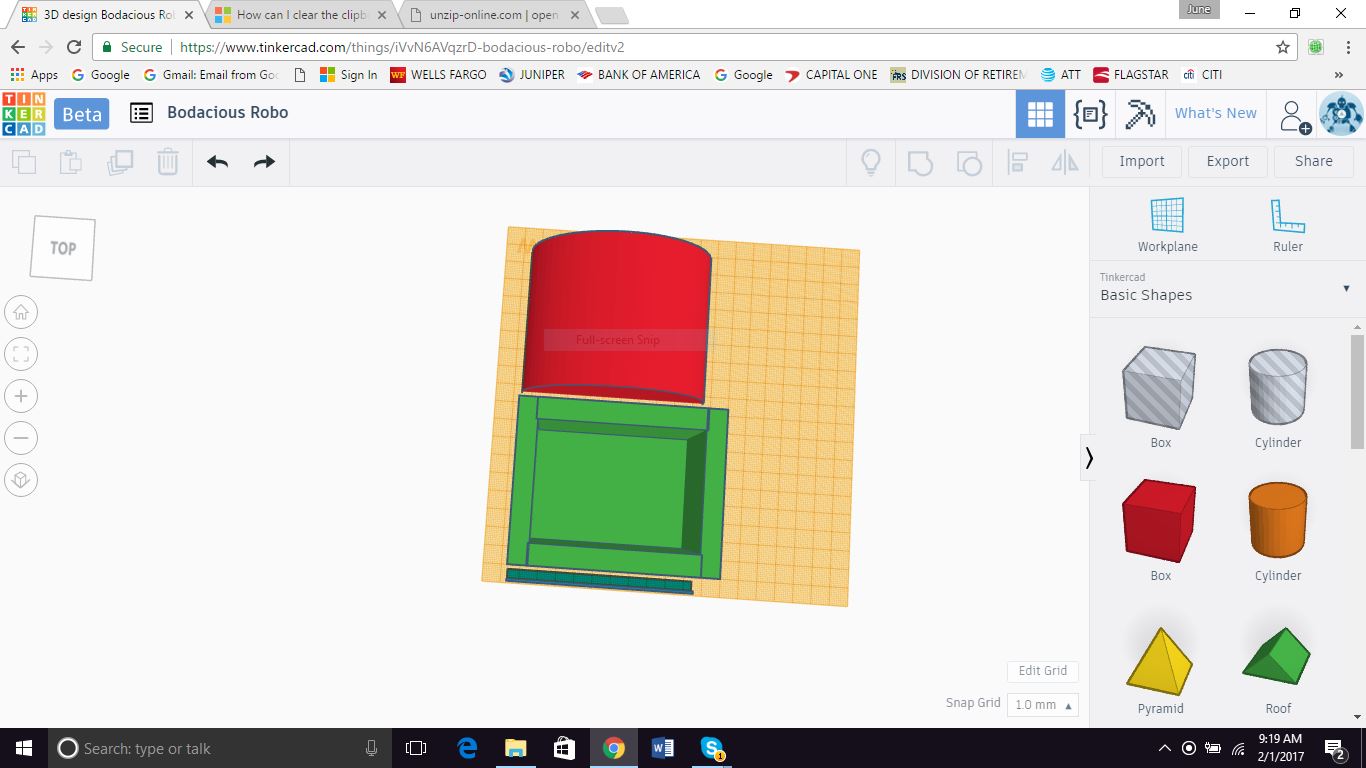
Task: Open the Snap Grid 1.0 mm dropdown
Action: tap(1043, 705)
